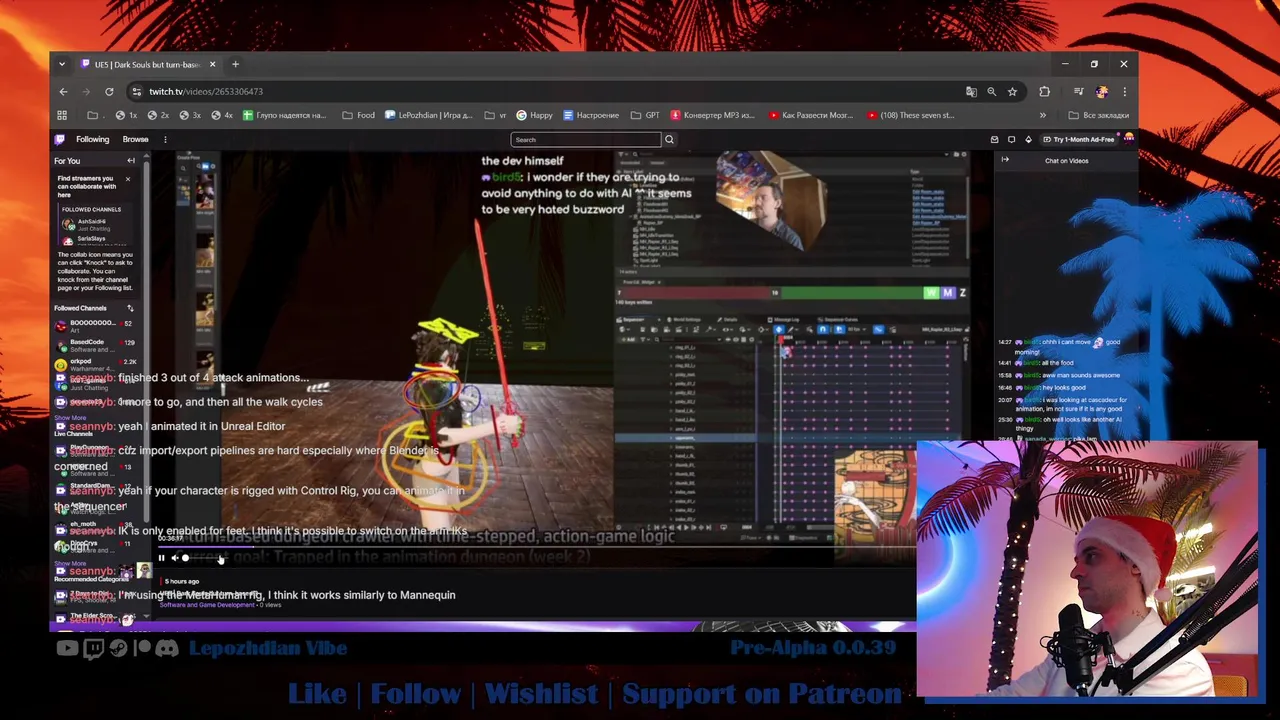Image resolution: width=1280 pixels, height=720 pixels.
Task: Show hidden bookmarks via double chevron
Action: [x=1042, y=115]
